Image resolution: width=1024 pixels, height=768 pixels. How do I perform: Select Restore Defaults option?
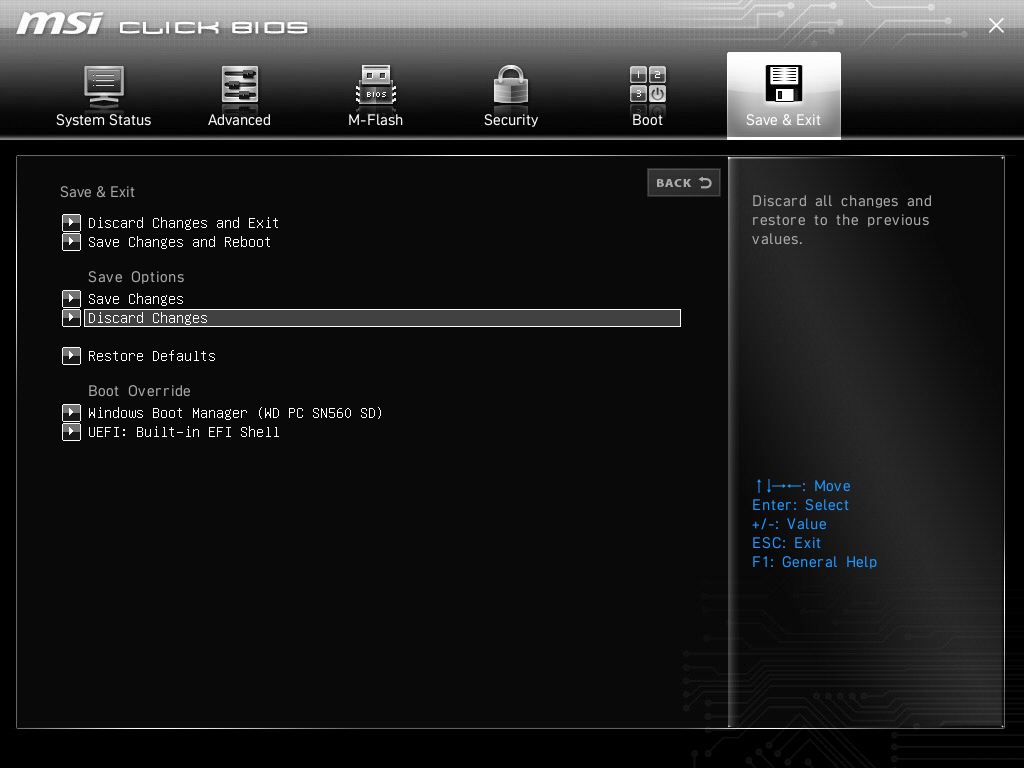click(x=152, y=356)
